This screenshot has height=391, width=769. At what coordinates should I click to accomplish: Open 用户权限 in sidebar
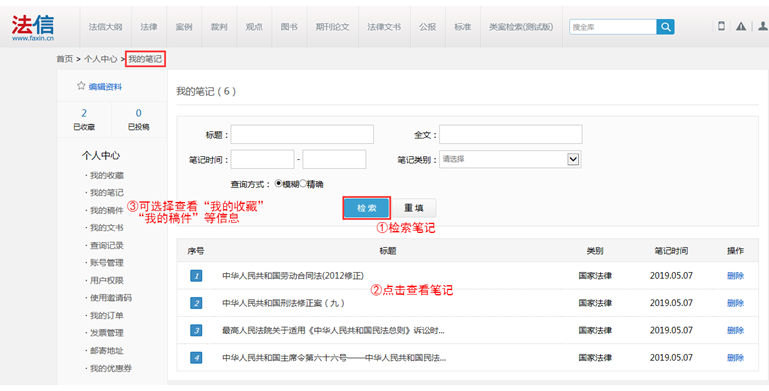pyautogui.click(x=106, y=280)
